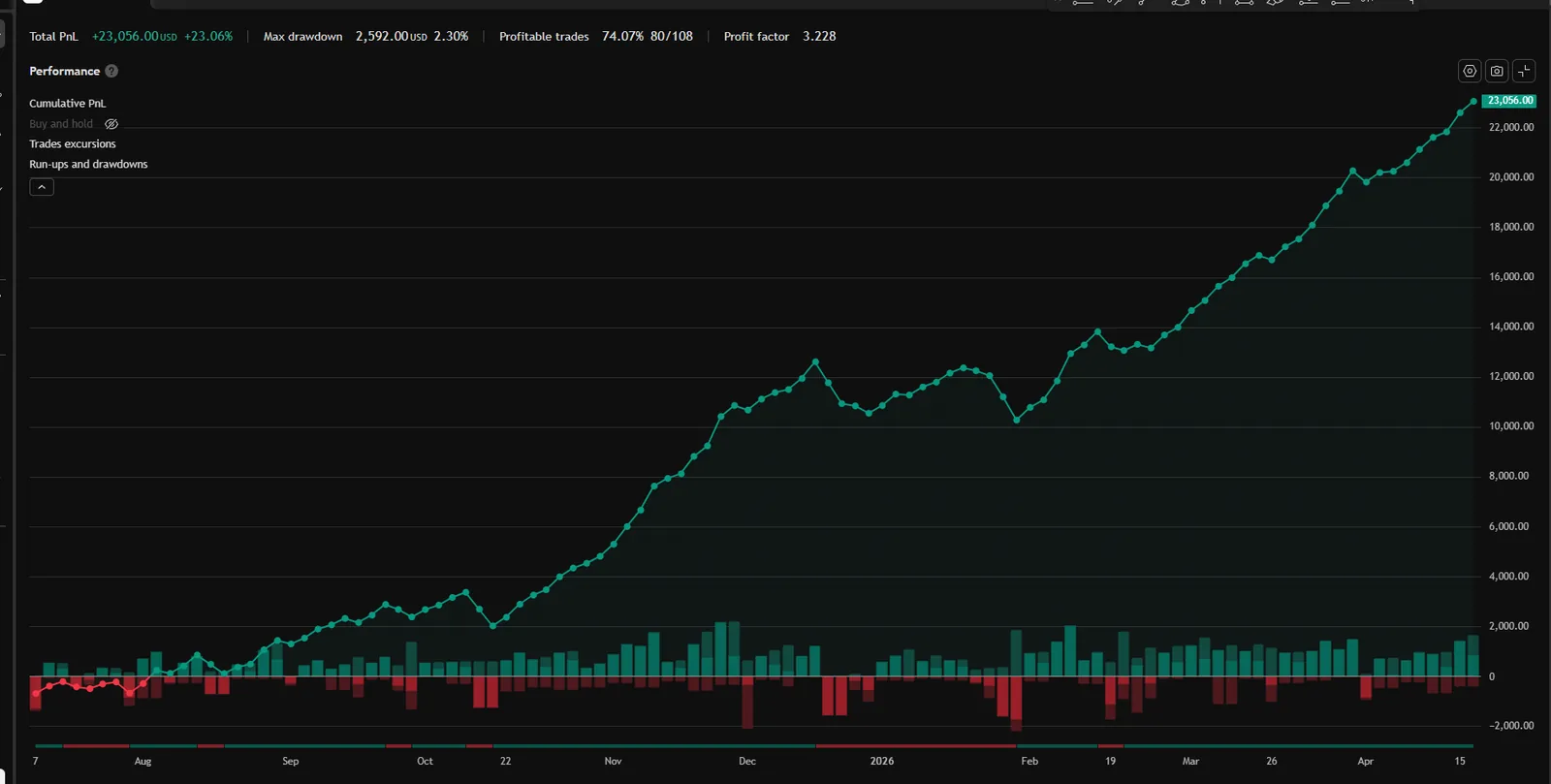This screenshot has width=1551, height=784.
Task: Click the Oct label on time axis
Action: point(425,762)
